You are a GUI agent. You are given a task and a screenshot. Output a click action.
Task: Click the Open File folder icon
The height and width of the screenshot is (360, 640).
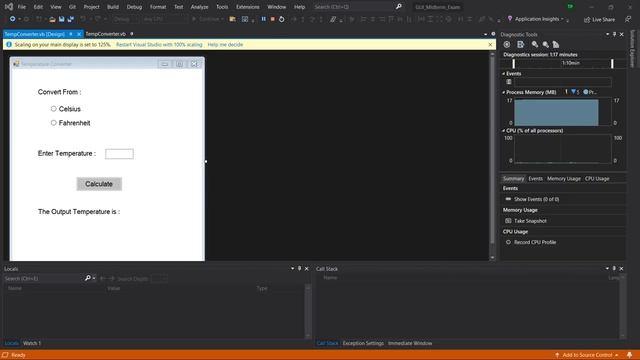[x=52, y=19]
